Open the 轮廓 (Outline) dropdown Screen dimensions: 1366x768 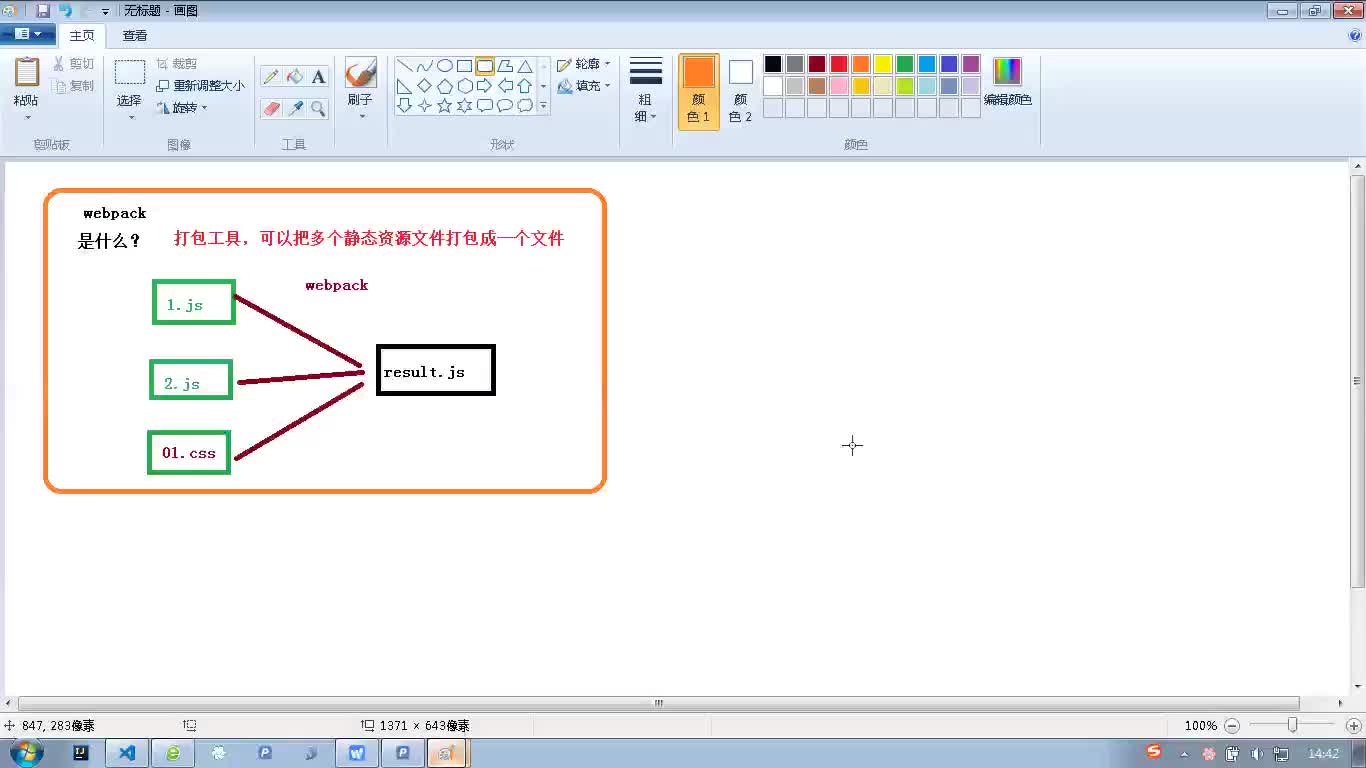coord(584,64)
